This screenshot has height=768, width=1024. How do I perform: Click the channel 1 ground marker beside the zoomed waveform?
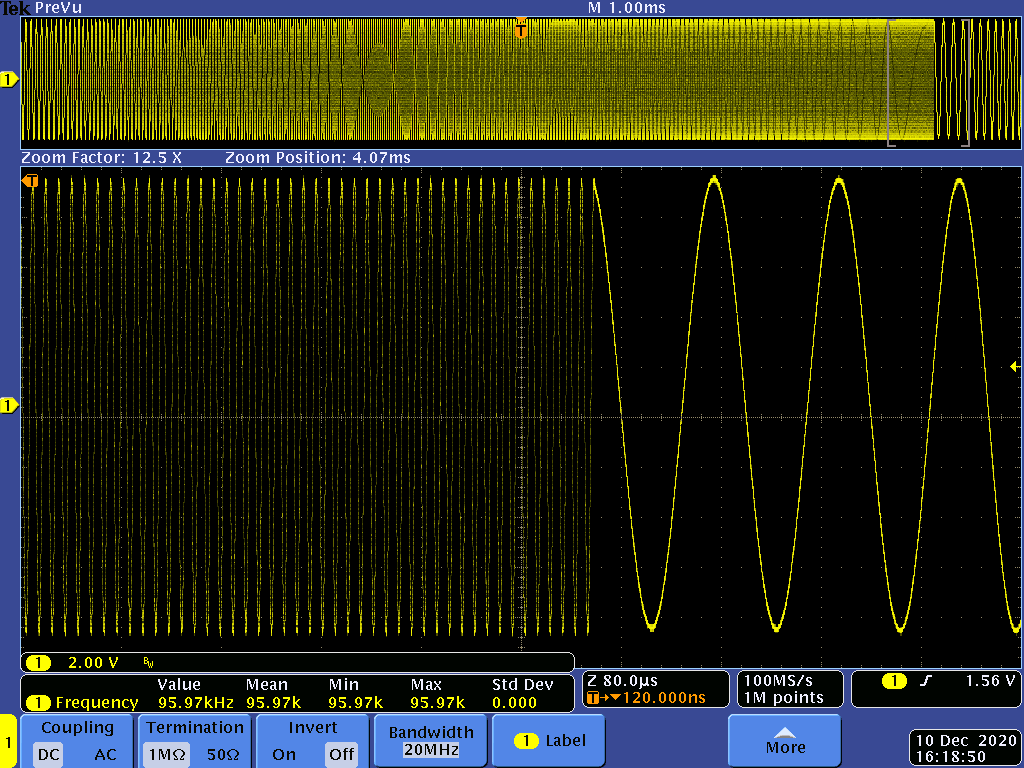[x=10, y=406]
